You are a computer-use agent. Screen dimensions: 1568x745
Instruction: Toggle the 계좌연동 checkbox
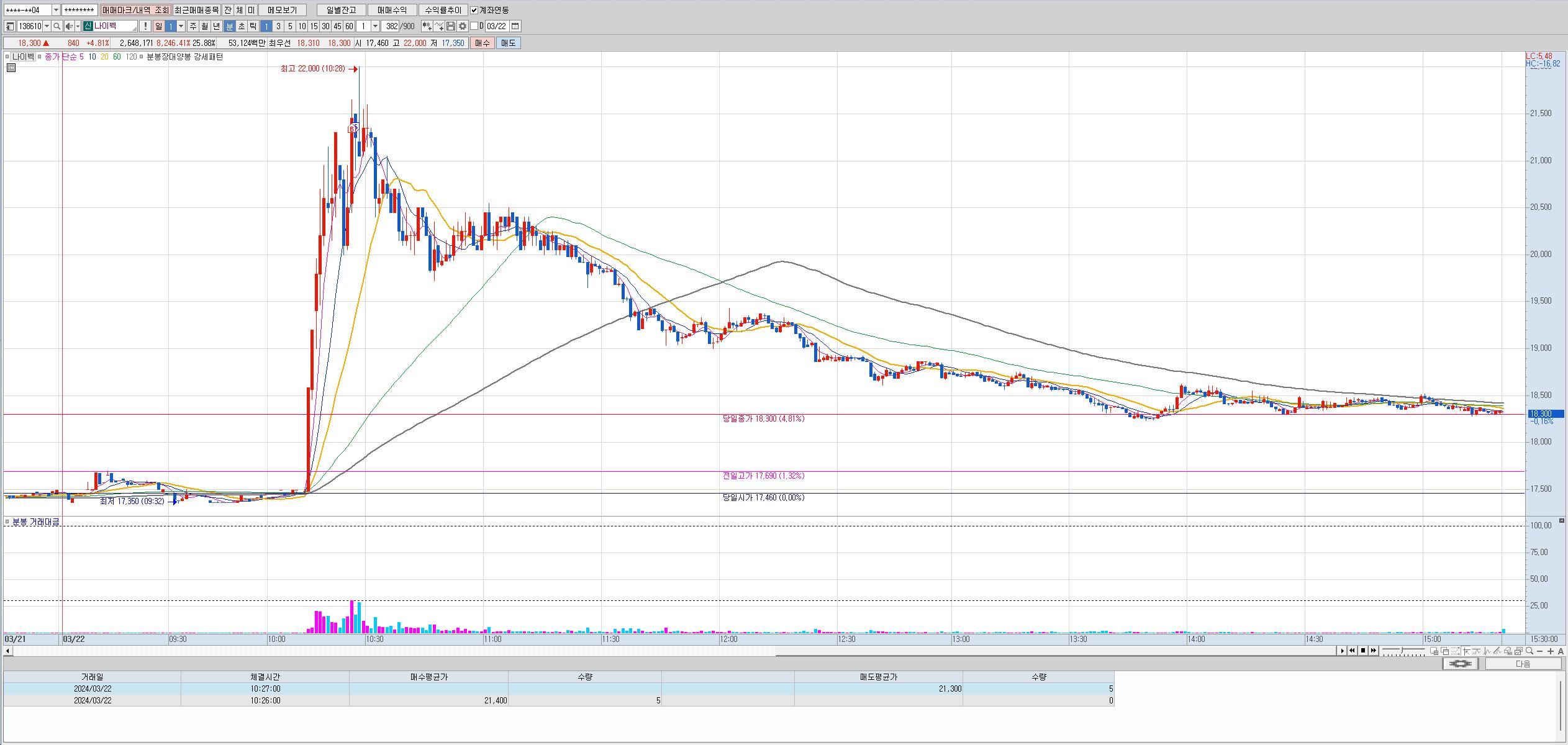(x=474, y=10)
